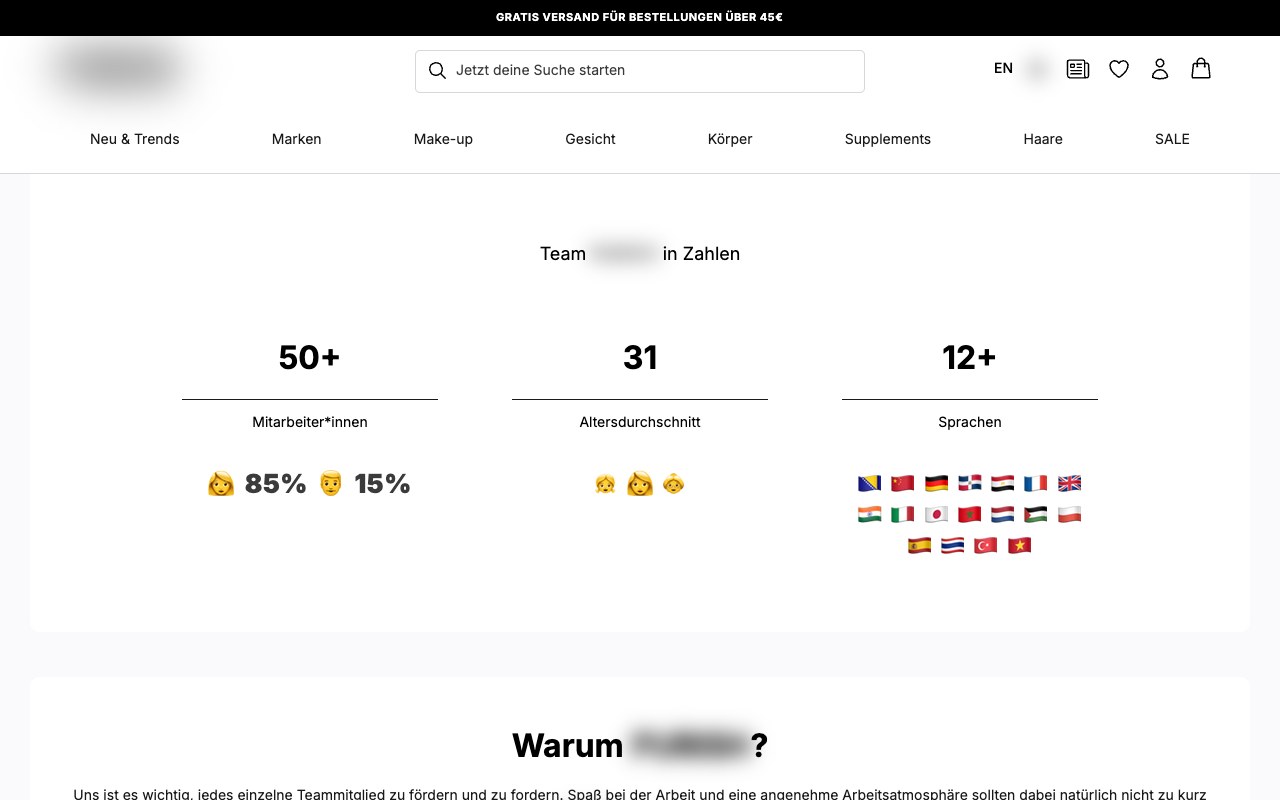Select the blurred language option beside EN
This screenshot has height=800, width=1280.
[1038, 69]
